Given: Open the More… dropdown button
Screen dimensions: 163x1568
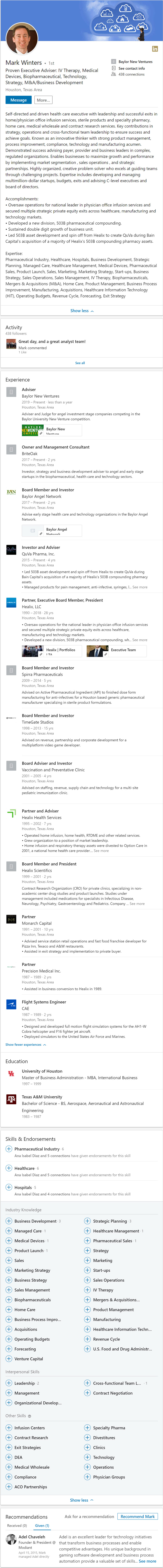Looking at the screenshot, I should 43,100.
